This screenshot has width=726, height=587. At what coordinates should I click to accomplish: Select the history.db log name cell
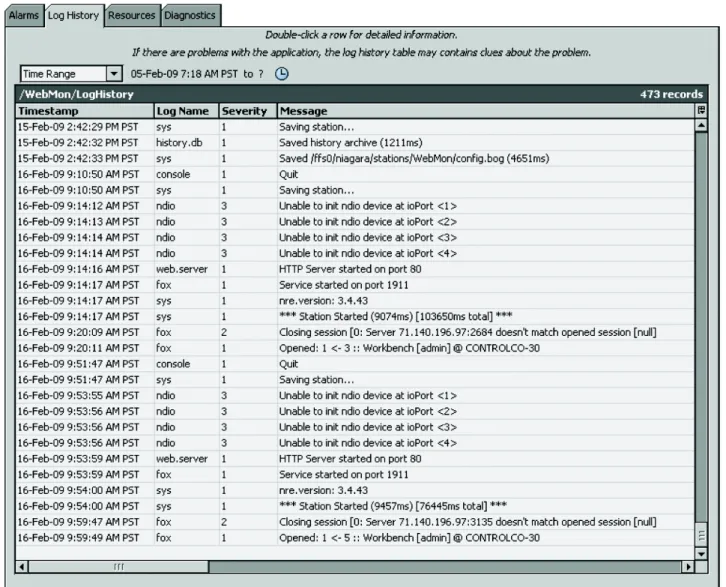tap(186, 143)
